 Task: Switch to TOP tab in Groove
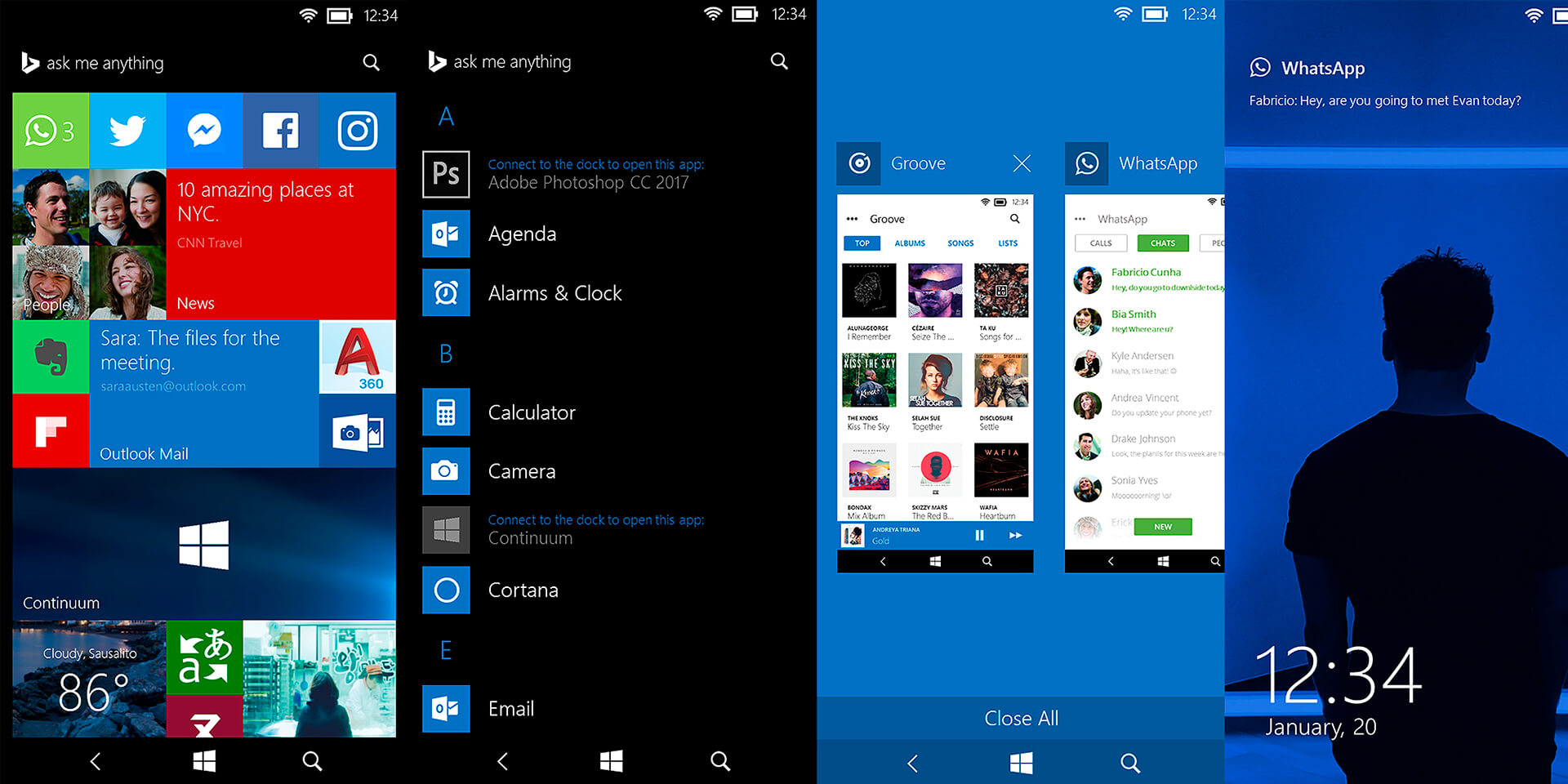pos(862,243)
